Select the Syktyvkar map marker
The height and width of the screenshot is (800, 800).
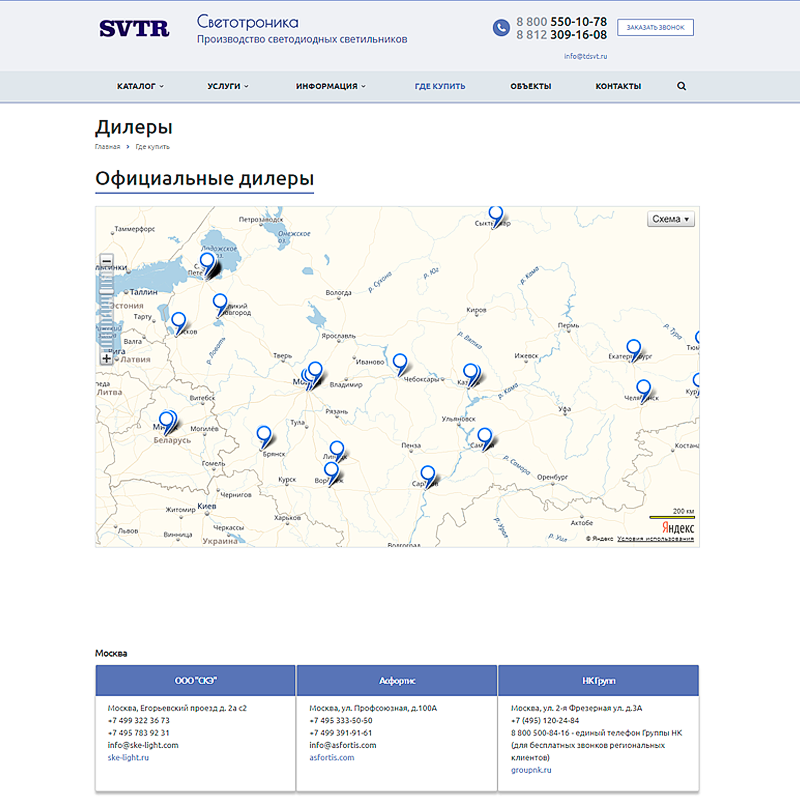(495, 217)
